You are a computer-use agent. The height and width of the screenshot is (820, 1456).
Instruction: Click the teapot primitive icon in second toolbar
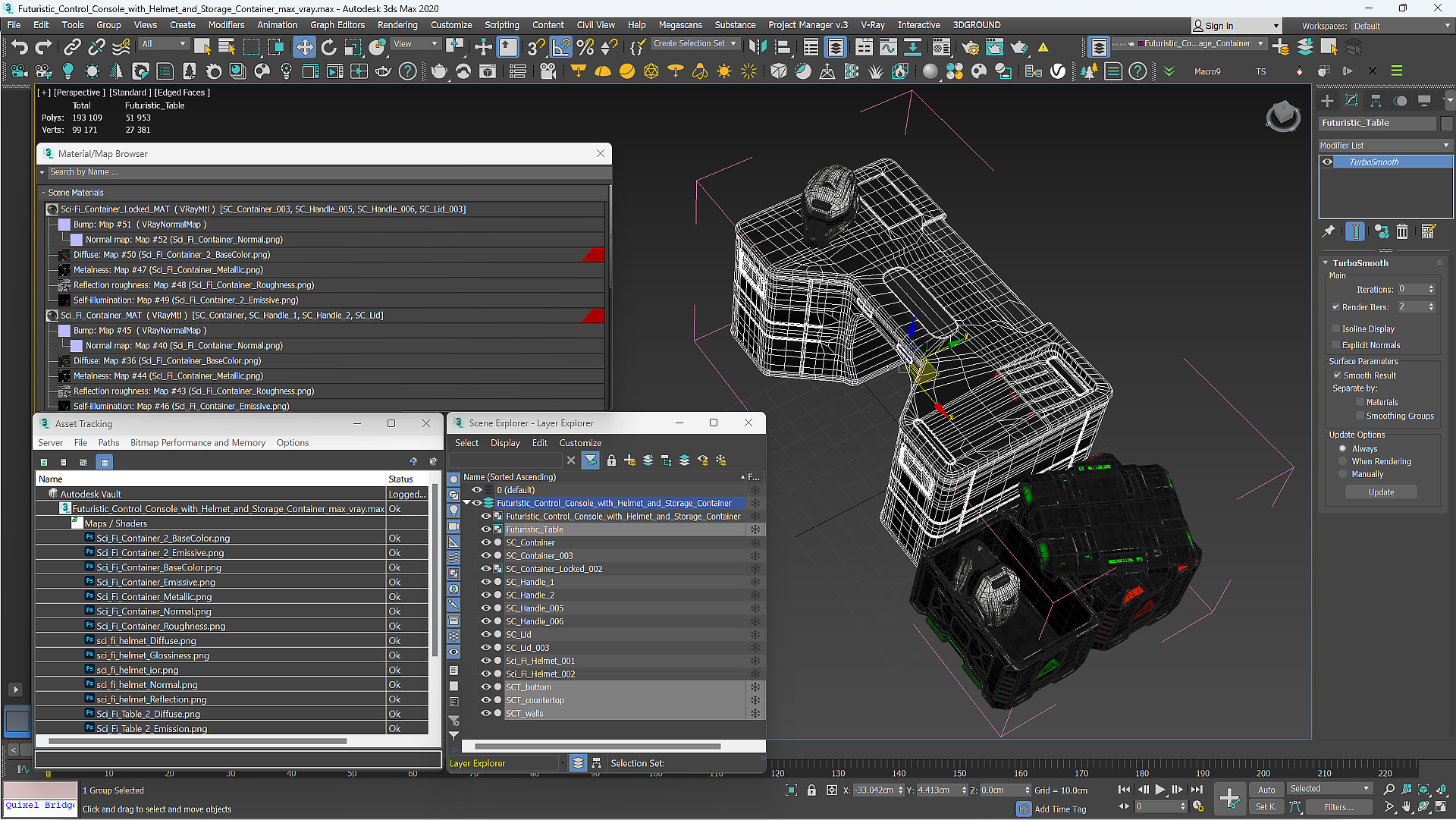439,71
